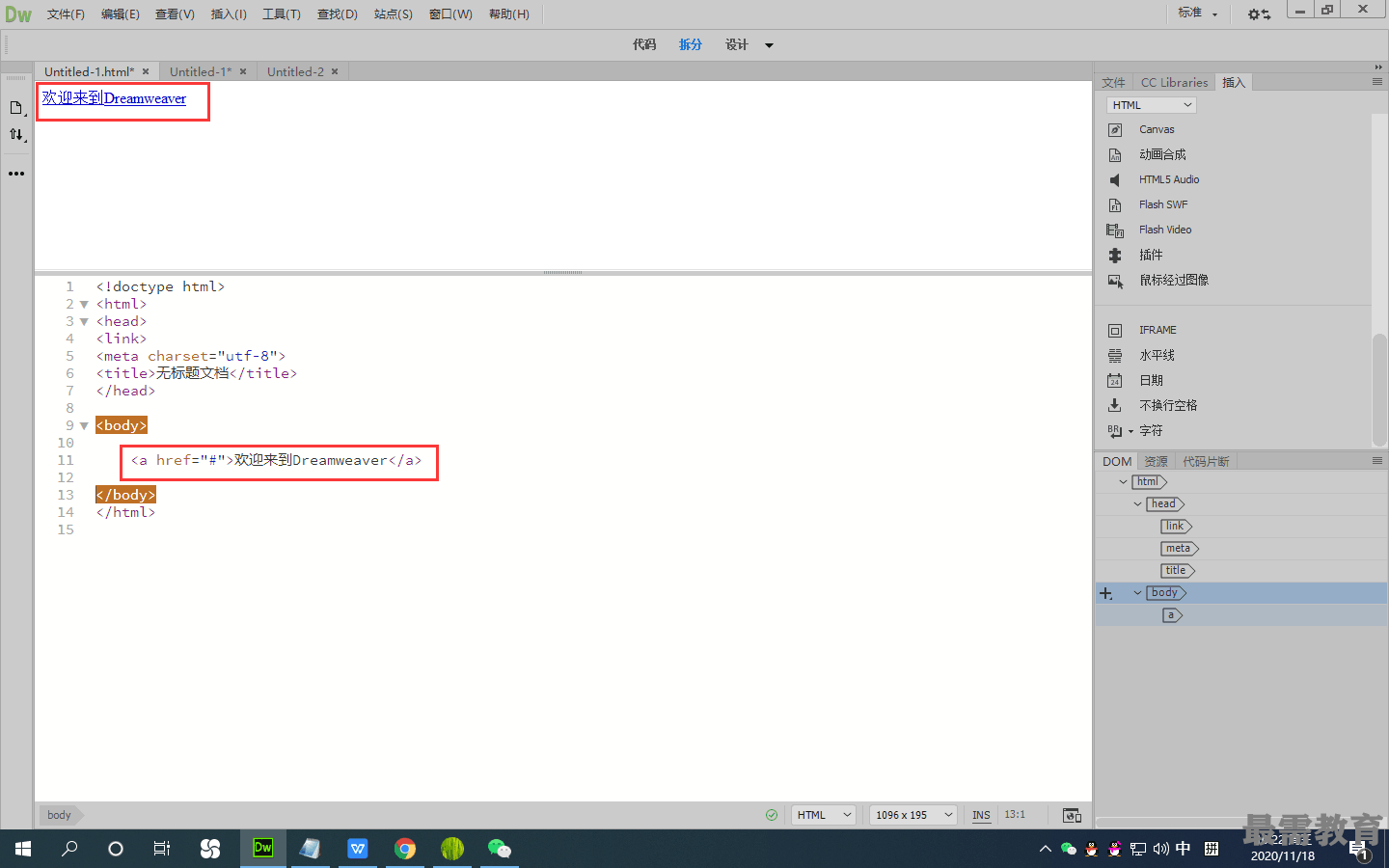Switch to the CC Libraries panel tab

[x=1174, y=83]
